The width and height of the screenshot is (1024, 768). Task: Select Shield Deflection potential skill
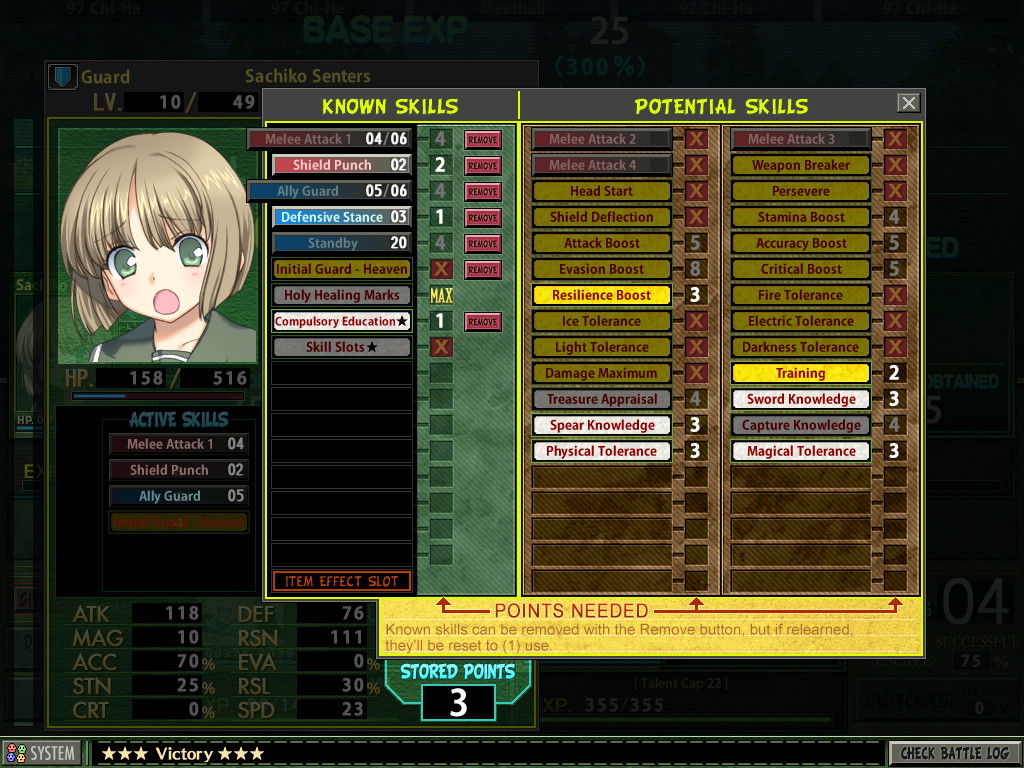pyautogui.click(x=601, y=217)
